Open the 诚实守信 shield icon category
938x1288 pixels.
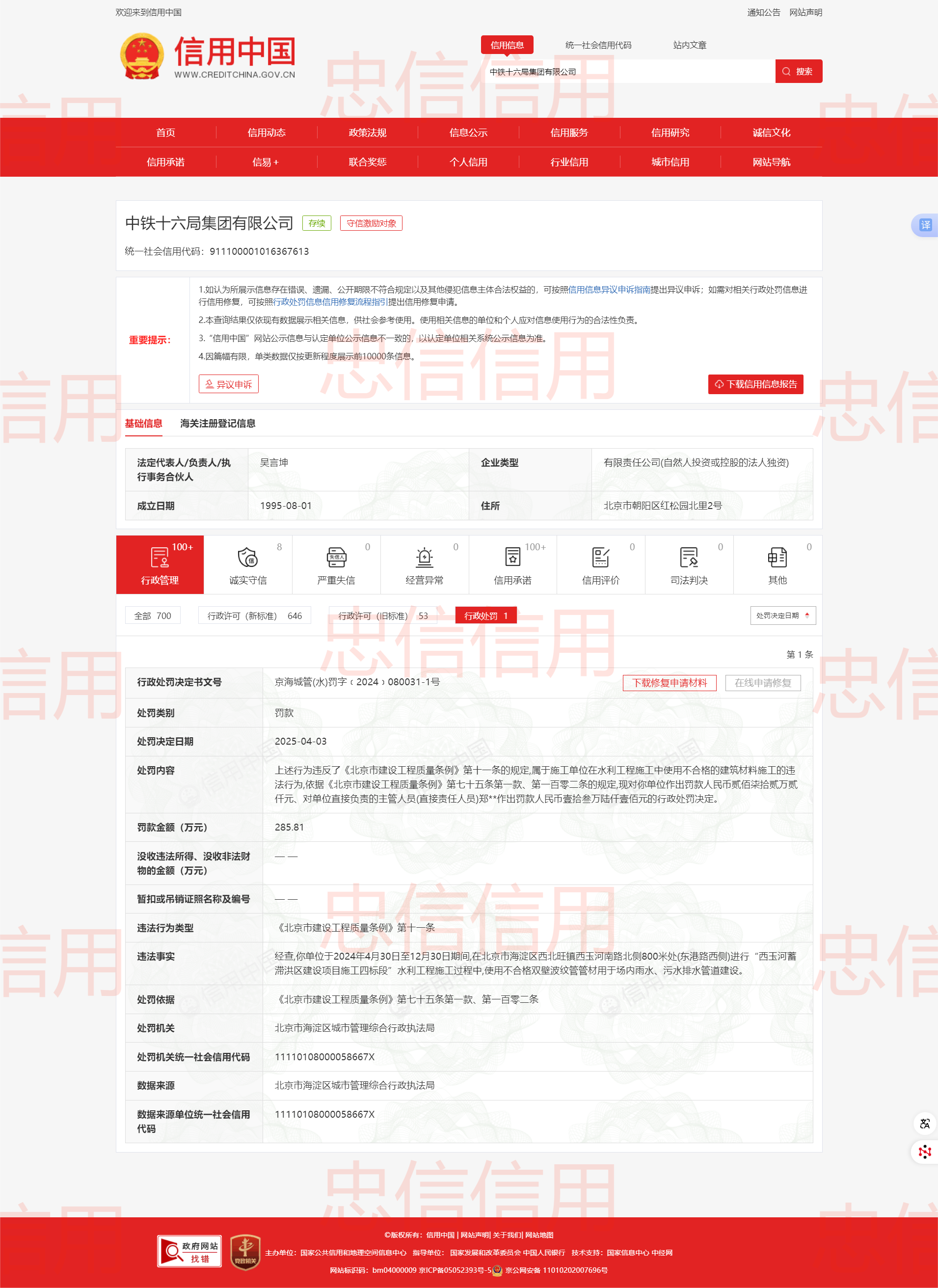tap(247, 558)
